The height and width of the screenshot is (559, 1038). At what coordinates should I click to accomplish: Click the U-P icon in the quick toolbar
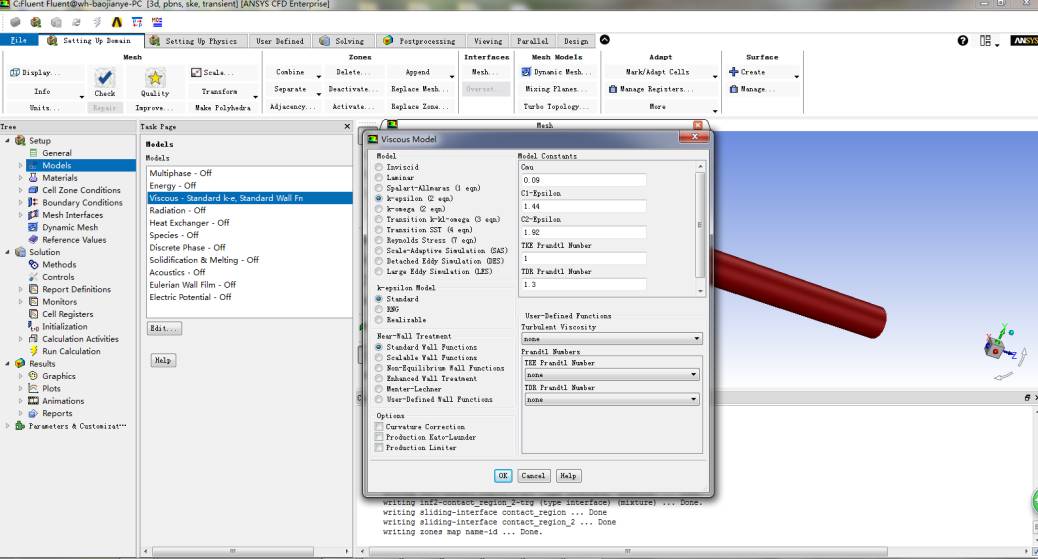click(x=137, y=22)
